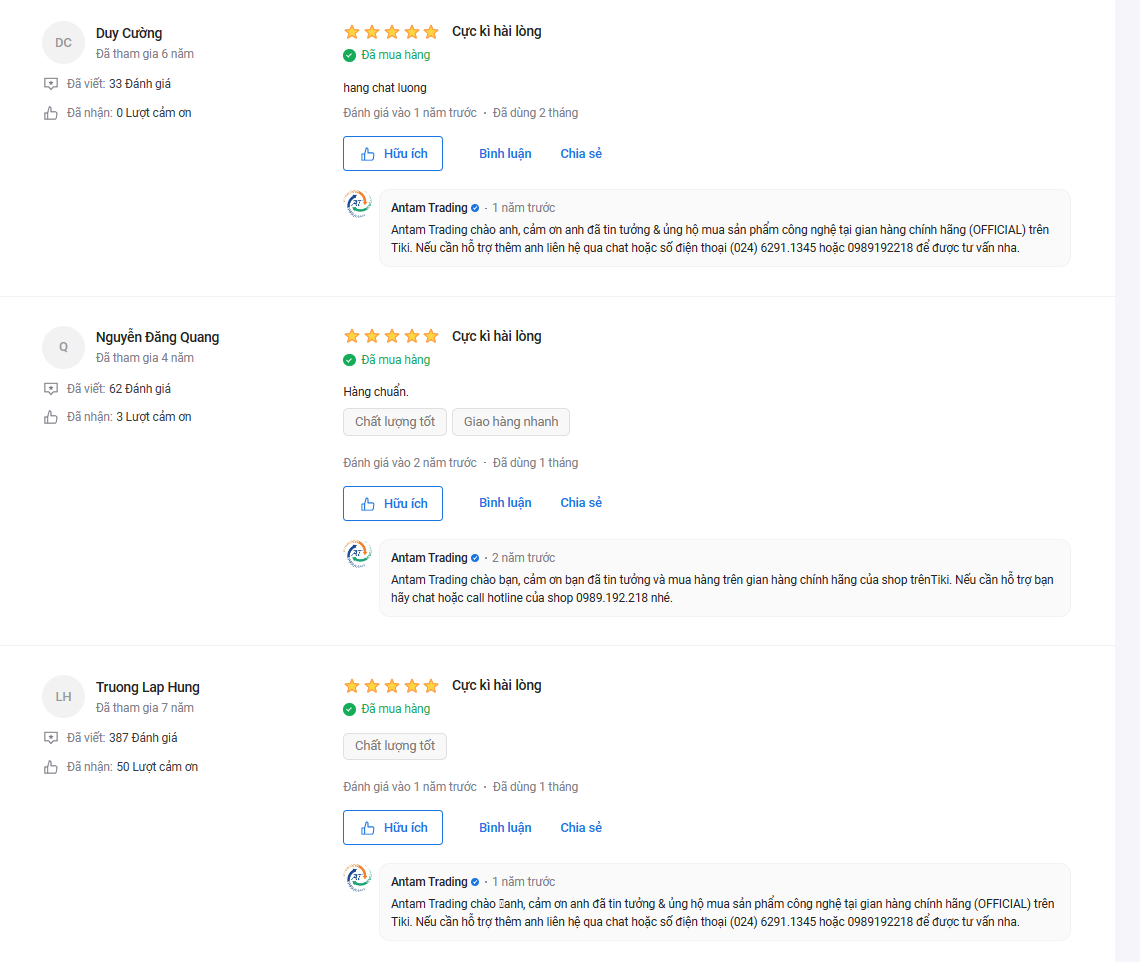
Task: Click the DC avatar of Duy Cường
Action: [63, 42]
